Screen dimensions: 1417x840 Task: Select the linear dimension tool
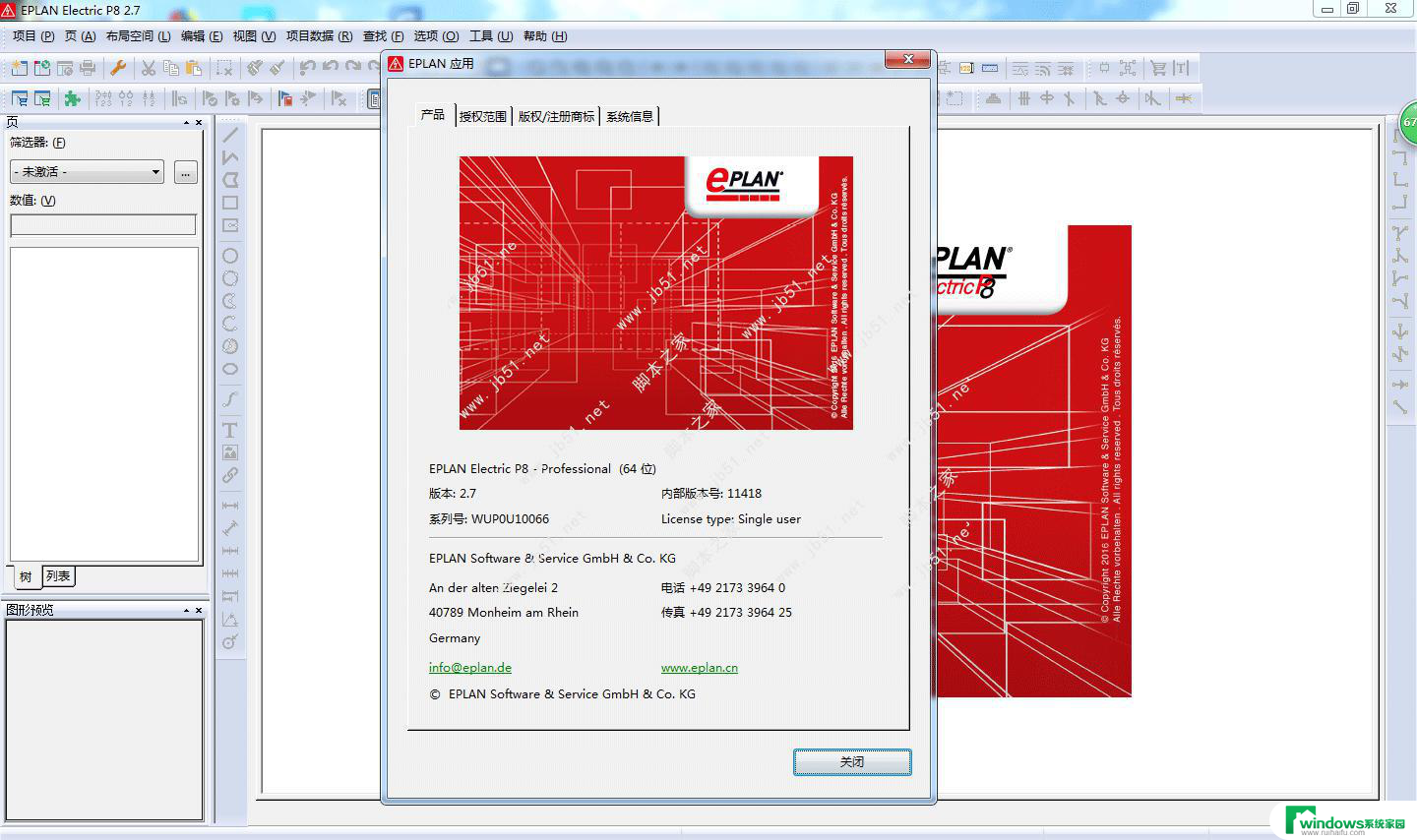tap(230, 506)
